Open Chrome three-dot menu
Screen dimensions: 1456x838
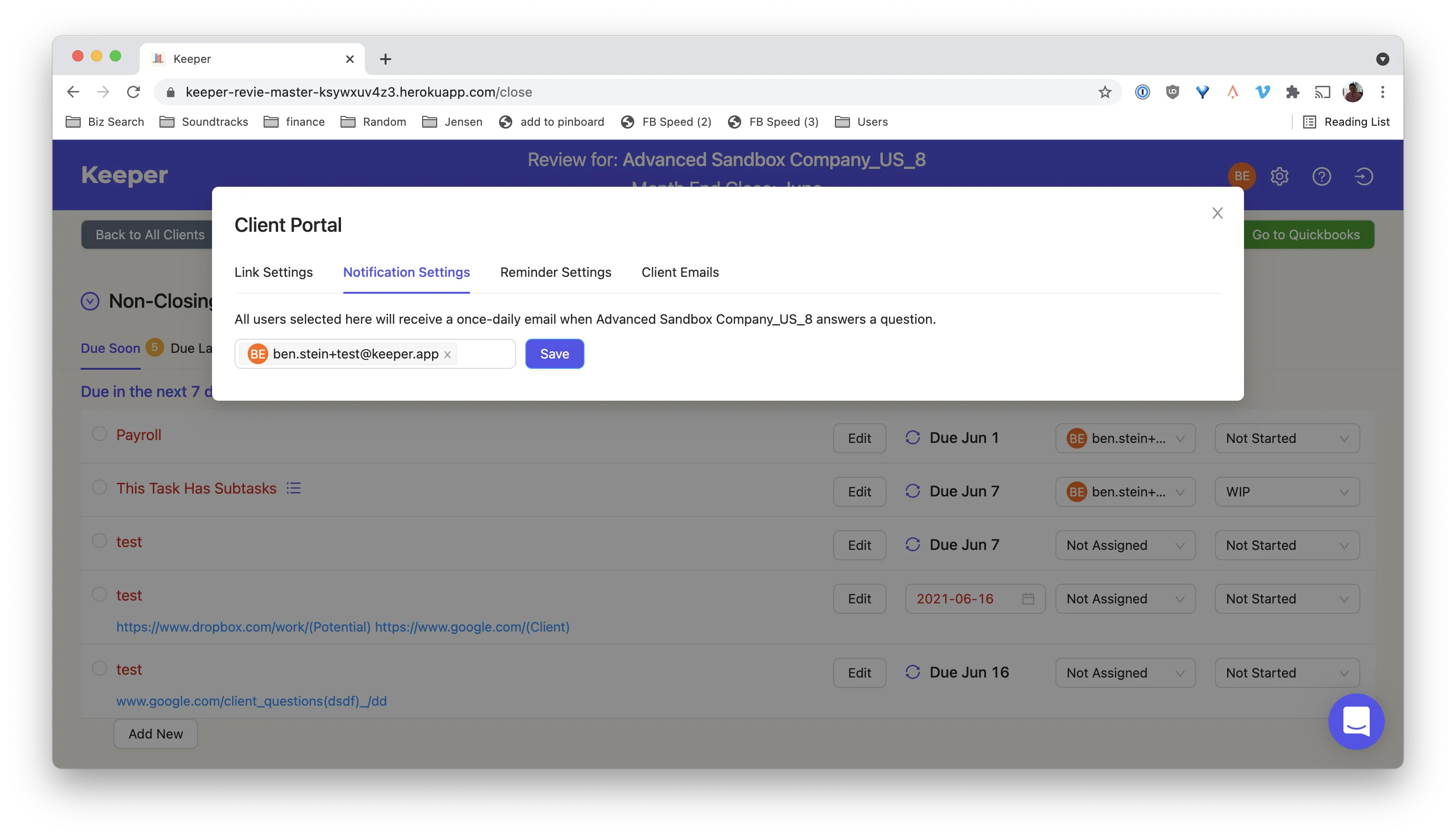click(1382, 92)
